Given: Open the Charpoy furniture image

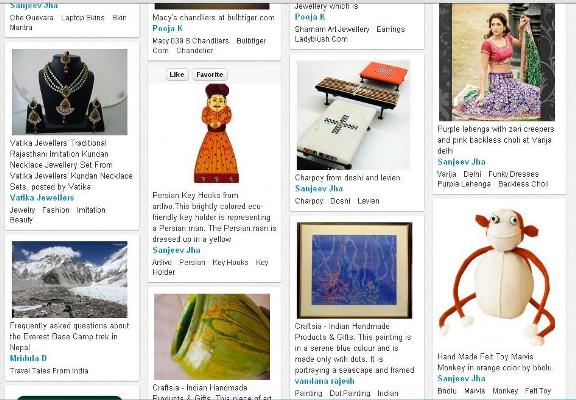Looking at the screenshot, I should tap(353, 115).
